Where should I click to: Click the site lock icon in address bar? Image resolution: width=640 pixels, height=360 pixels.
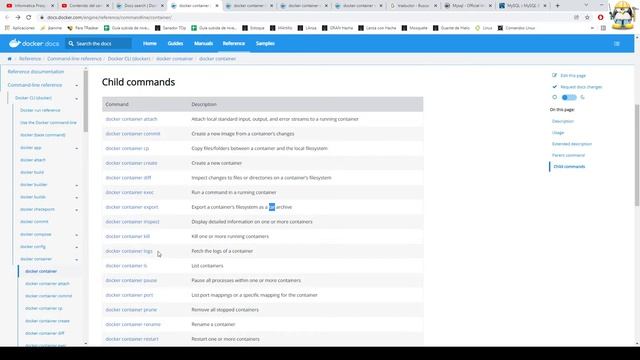[x=41, y=18]
